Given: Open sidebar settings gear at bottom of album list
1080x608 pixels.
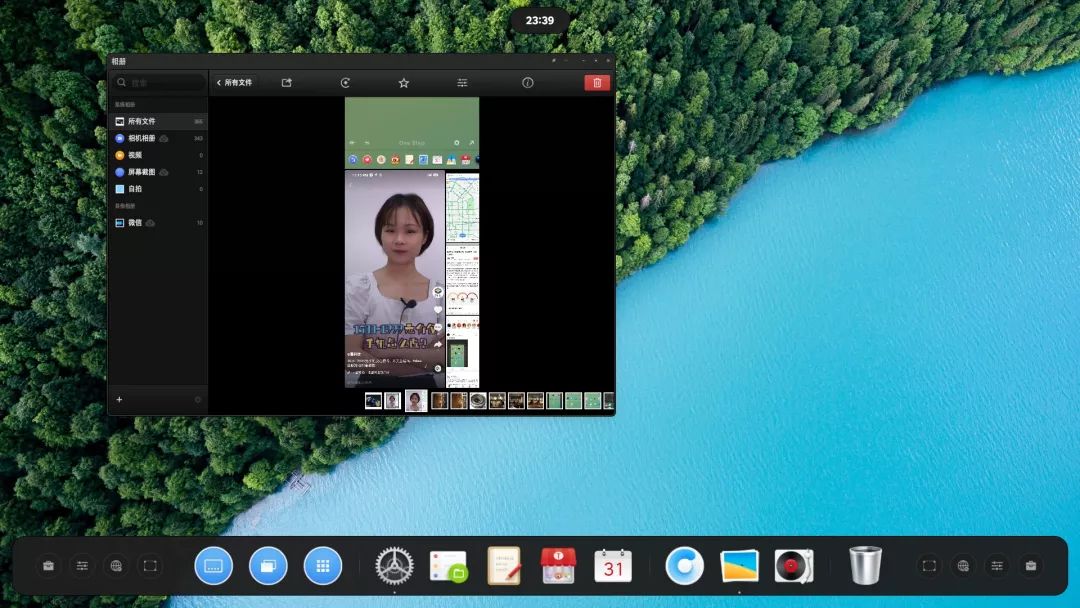Looking at the screenshot, I should (198, 399).
